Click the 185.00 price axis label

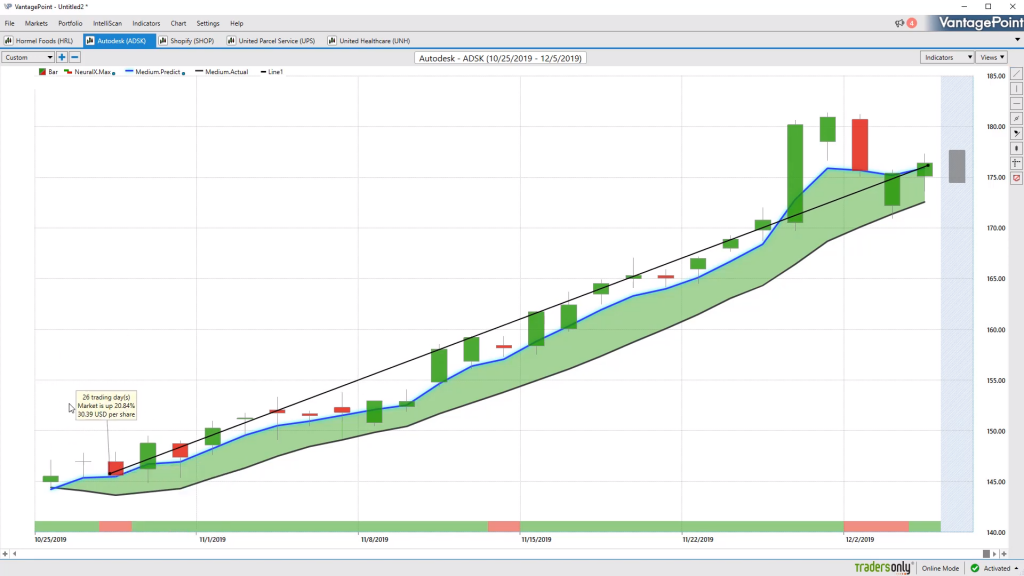pos(996,76)
